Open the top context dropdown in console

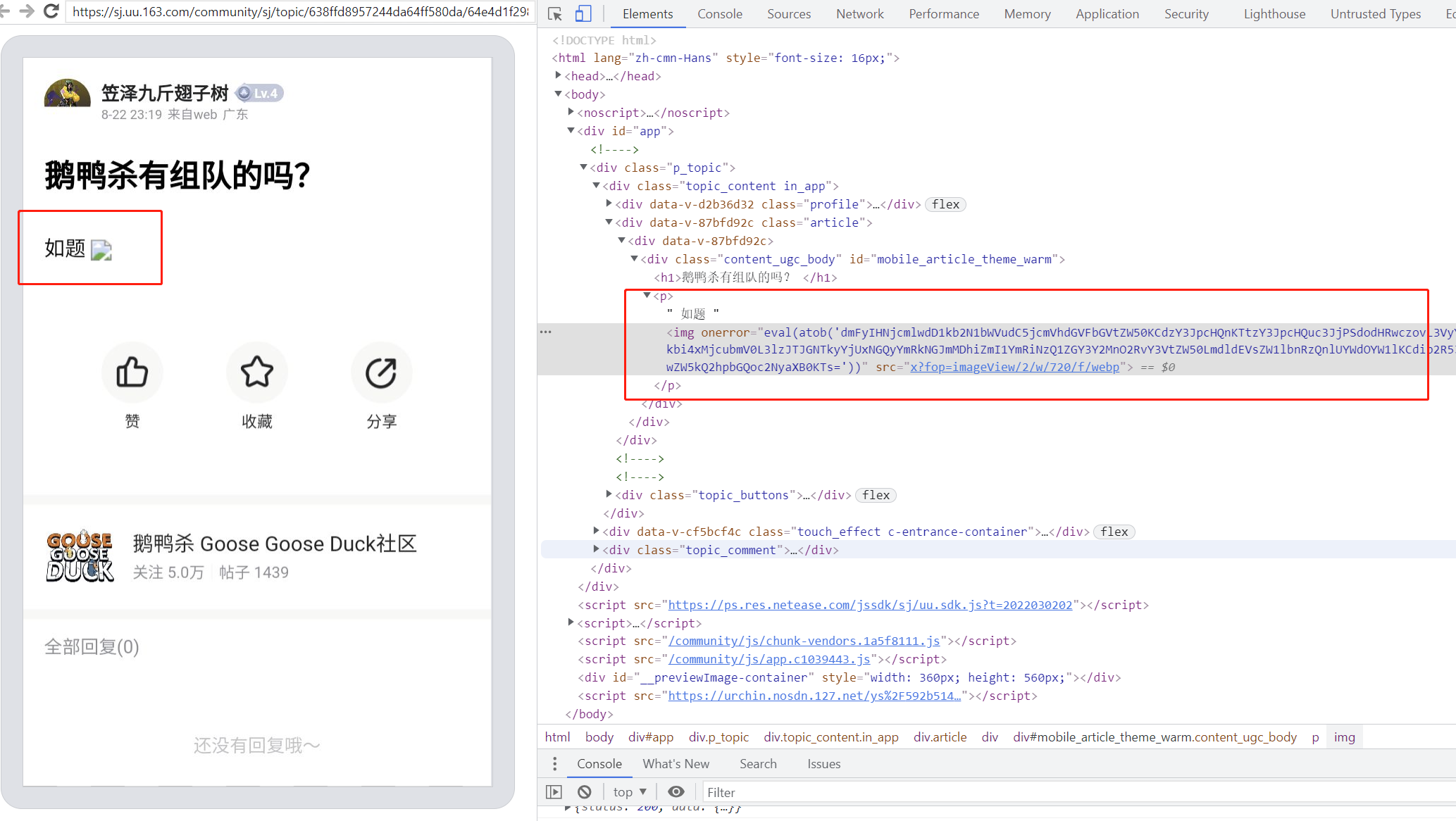pyautogui.click(x=630, y=792)
